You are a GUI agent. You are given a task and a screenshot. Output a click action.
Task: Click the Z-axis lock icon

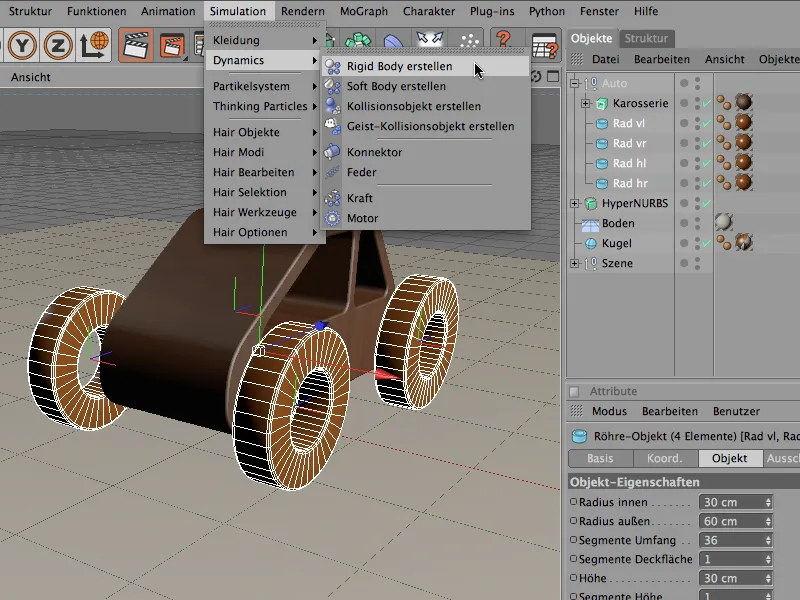58,44
